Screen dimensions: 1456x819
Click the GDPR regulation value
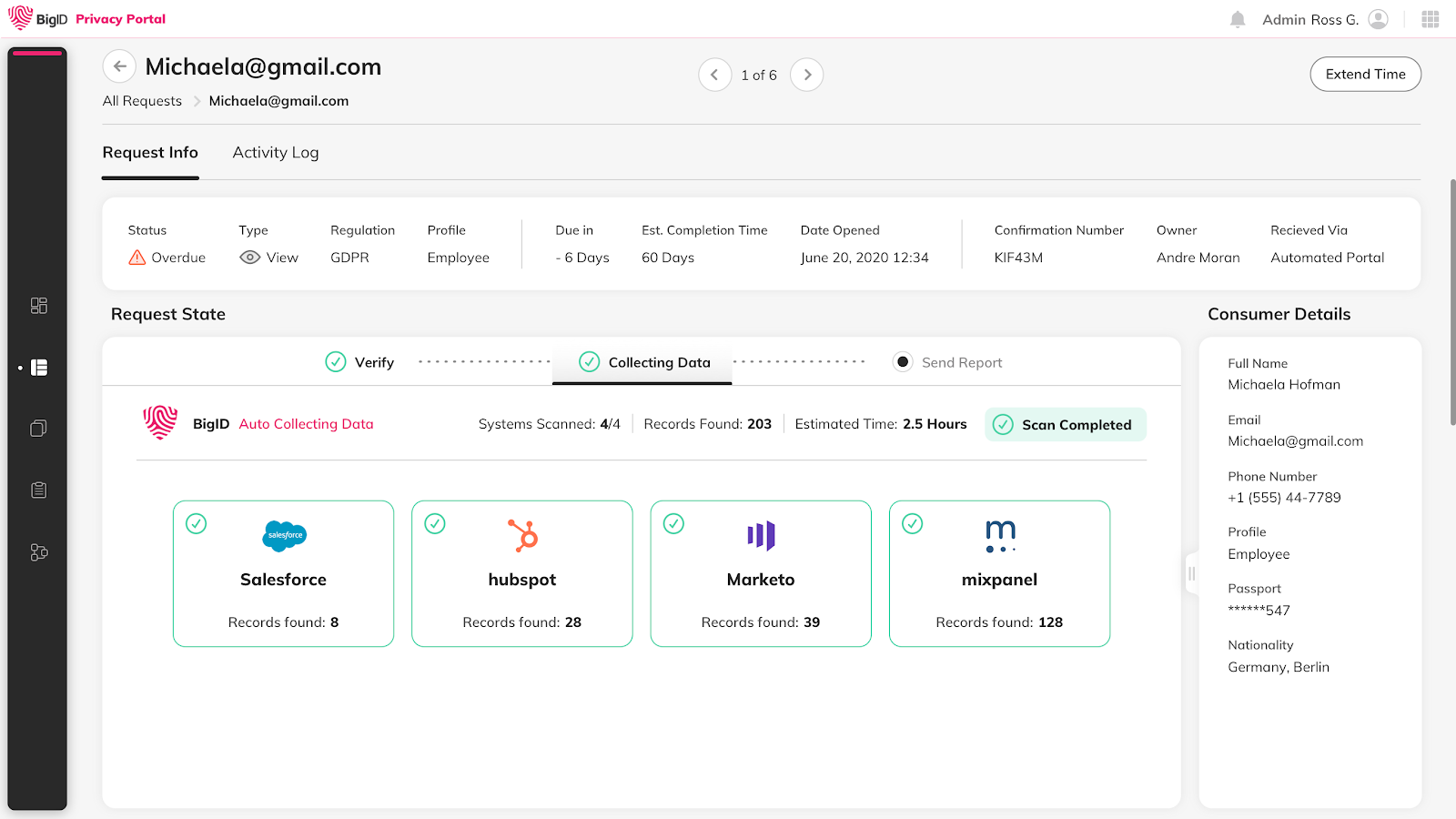tap(349, 258)
